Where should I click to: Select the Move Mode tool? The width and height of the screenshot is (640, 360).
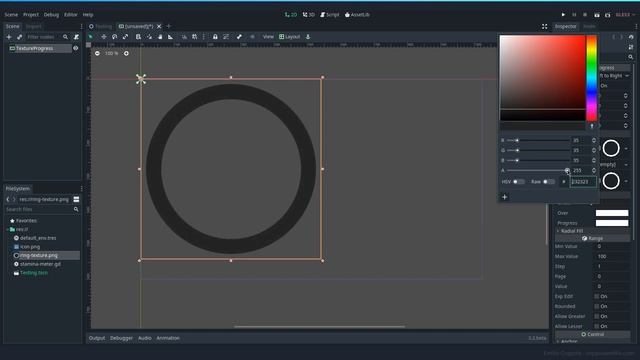click(x=104, y=37)
